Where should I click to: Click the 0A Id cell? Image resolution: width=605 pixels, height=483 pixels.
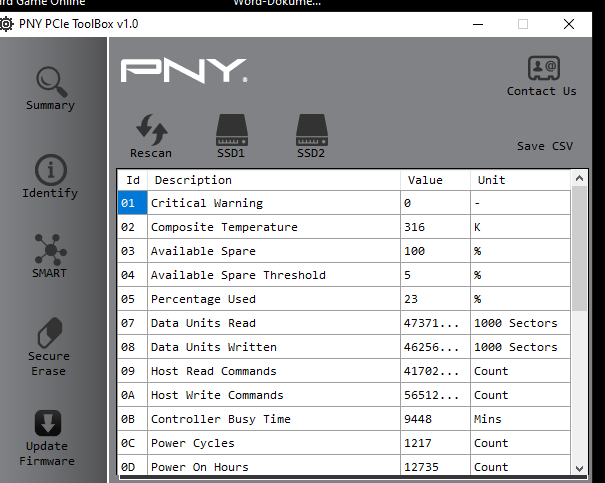[x=132, y=395]
